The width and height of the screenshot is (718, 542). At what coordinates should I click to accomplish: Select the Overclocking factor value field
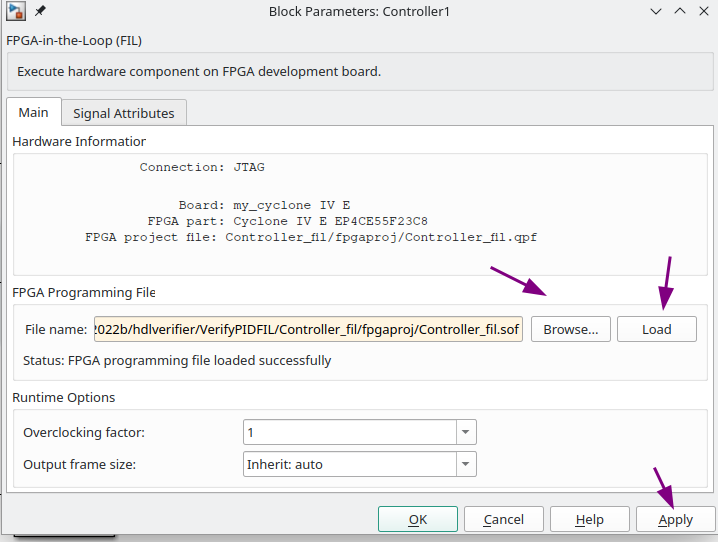(350, 432)
